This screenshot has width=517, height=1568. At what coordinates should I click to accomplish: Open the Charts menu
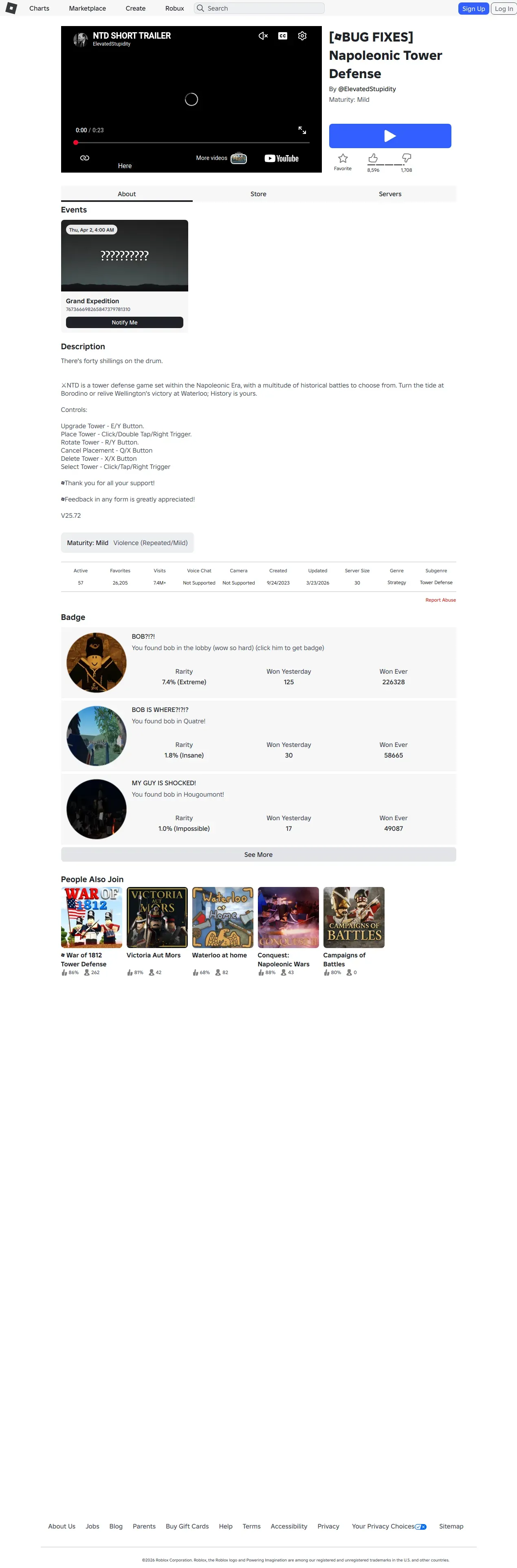coord(39,9)
